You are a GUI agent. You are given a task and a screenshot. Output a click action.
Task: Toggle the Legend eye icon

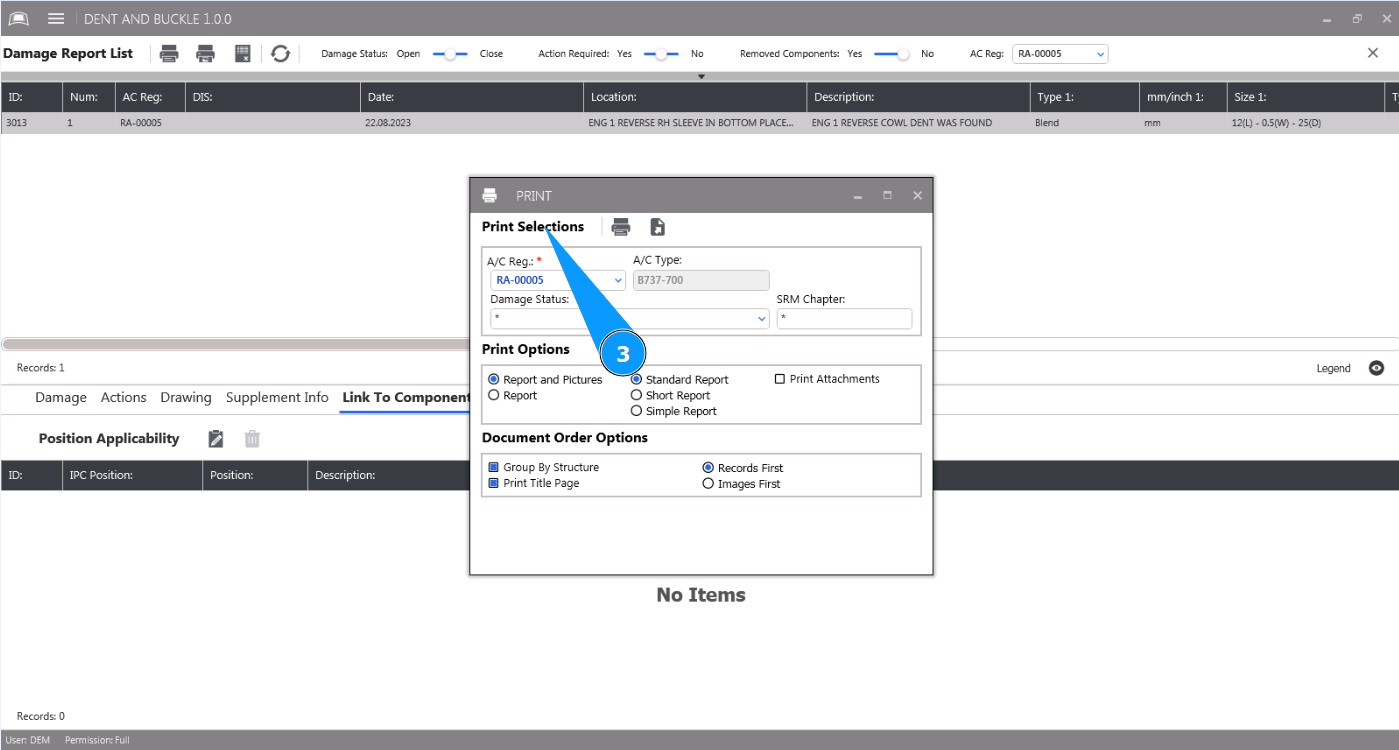(x=1377, y=368)
